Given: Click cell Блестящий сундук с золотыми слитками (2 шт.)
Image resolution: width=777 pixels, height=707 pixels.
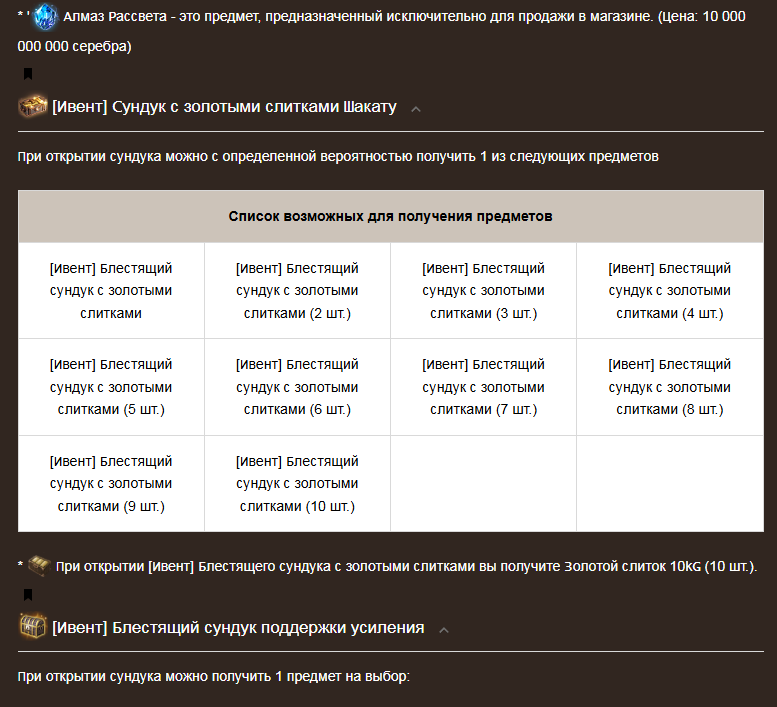Looking at the screenshot, I should pyautogui.click(x=297, y=290).
